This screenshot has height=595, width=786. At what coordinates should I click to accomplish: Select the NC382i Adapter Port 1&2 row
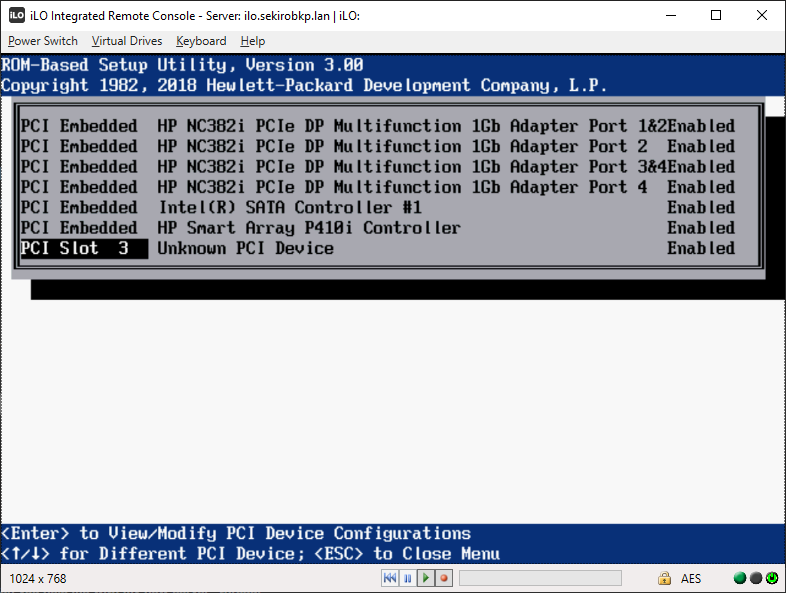377,126
